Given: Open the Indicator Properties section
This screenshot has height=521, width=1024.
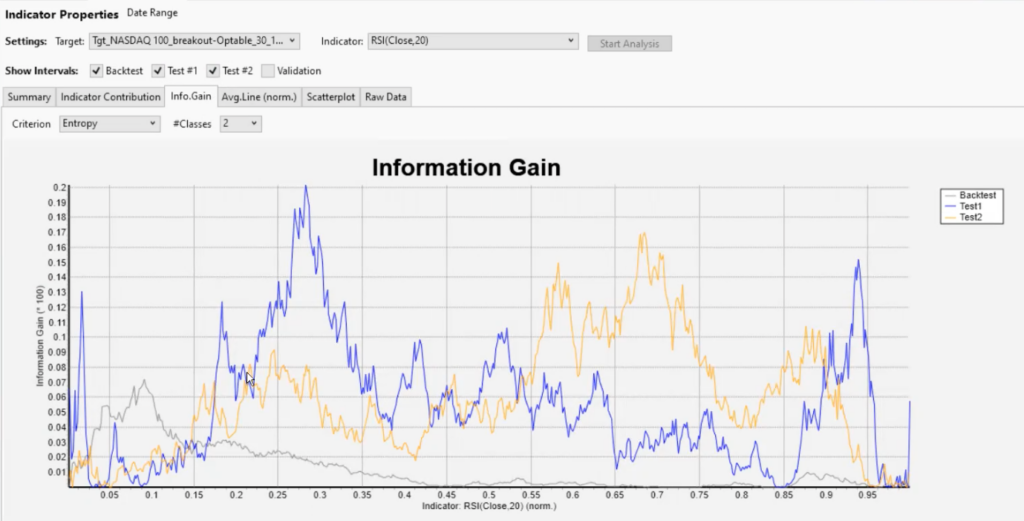Looking at the screenshot, I should [x=61, y=14].
